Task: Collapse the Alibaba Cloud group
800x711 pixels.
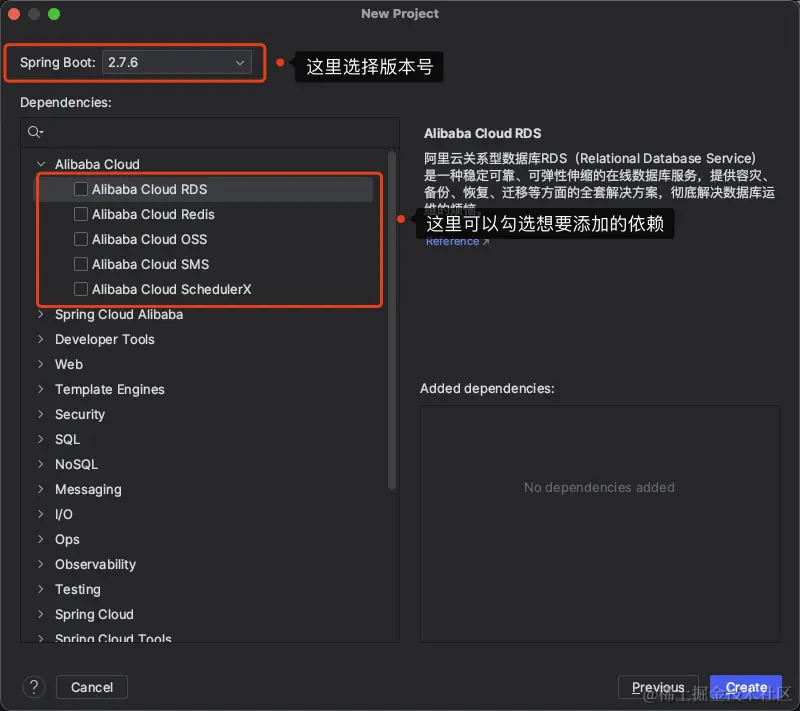Action: click(41, 164)
